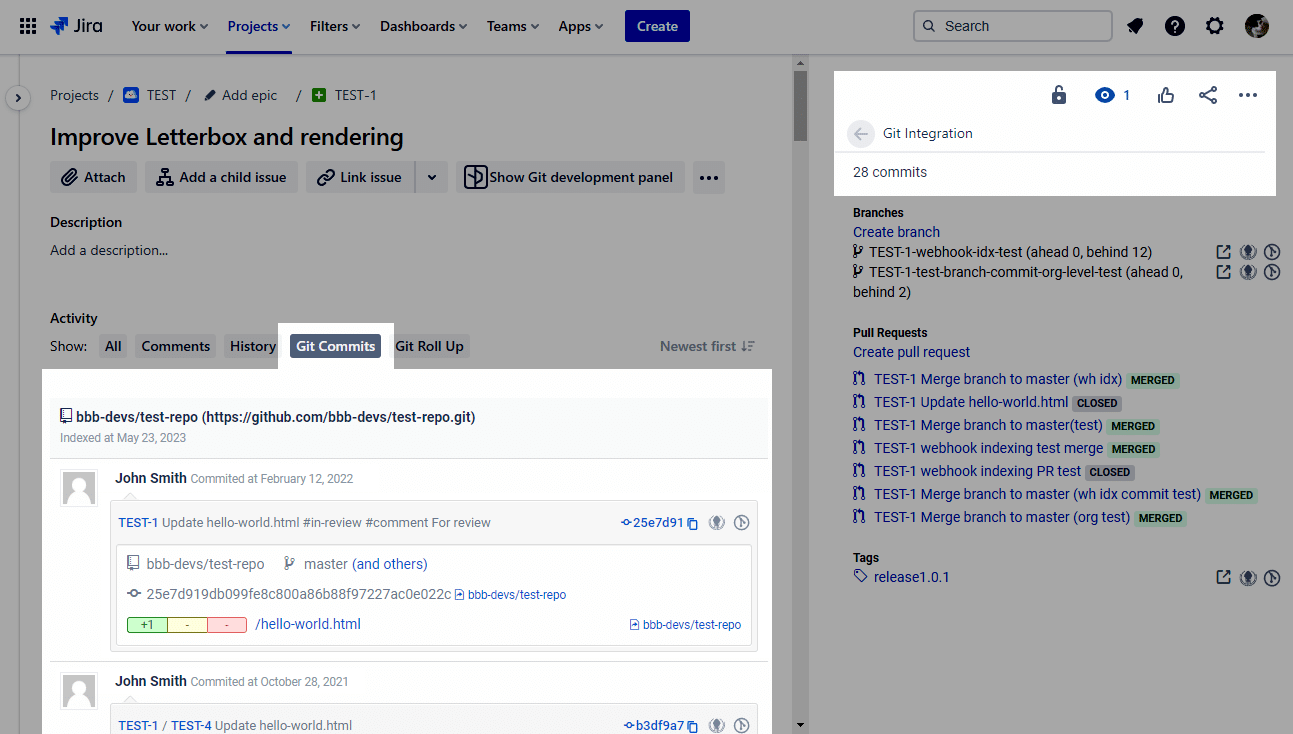
Task: Click the Jira logo
Action: tap(76, 26)
